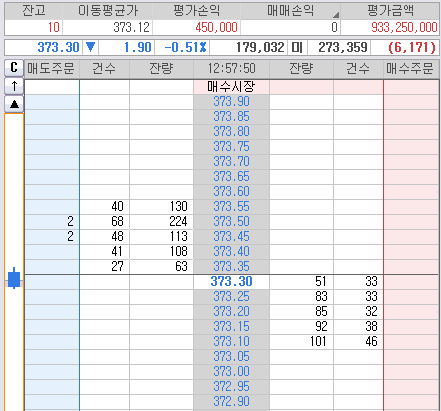The image size is (441, 411).
Task: Click bid quantity 51 at 373.30
Action: tap(301, 282)
